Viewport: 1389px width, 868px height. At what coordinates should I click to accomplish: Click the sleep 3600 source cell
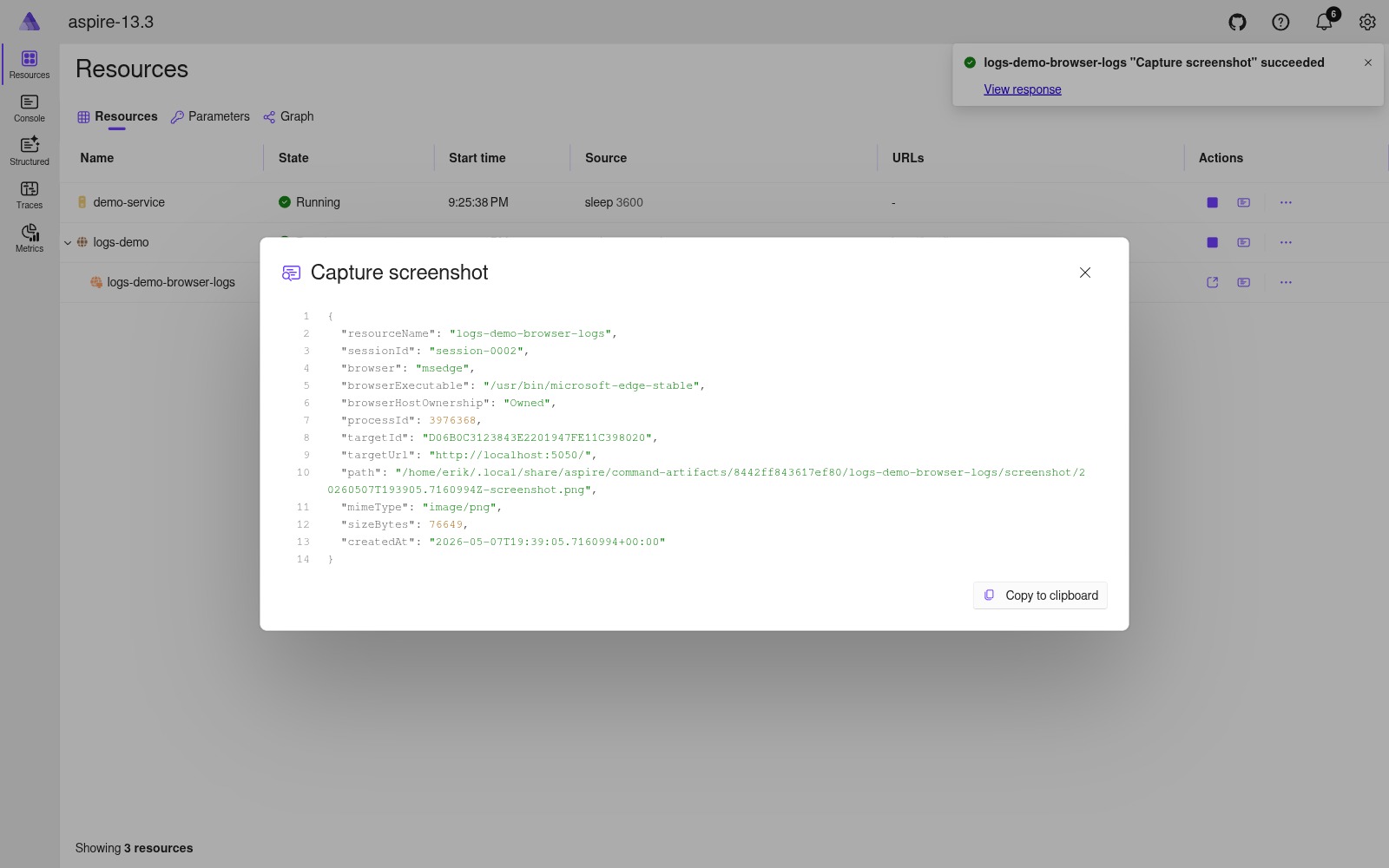tap(614, 202)
